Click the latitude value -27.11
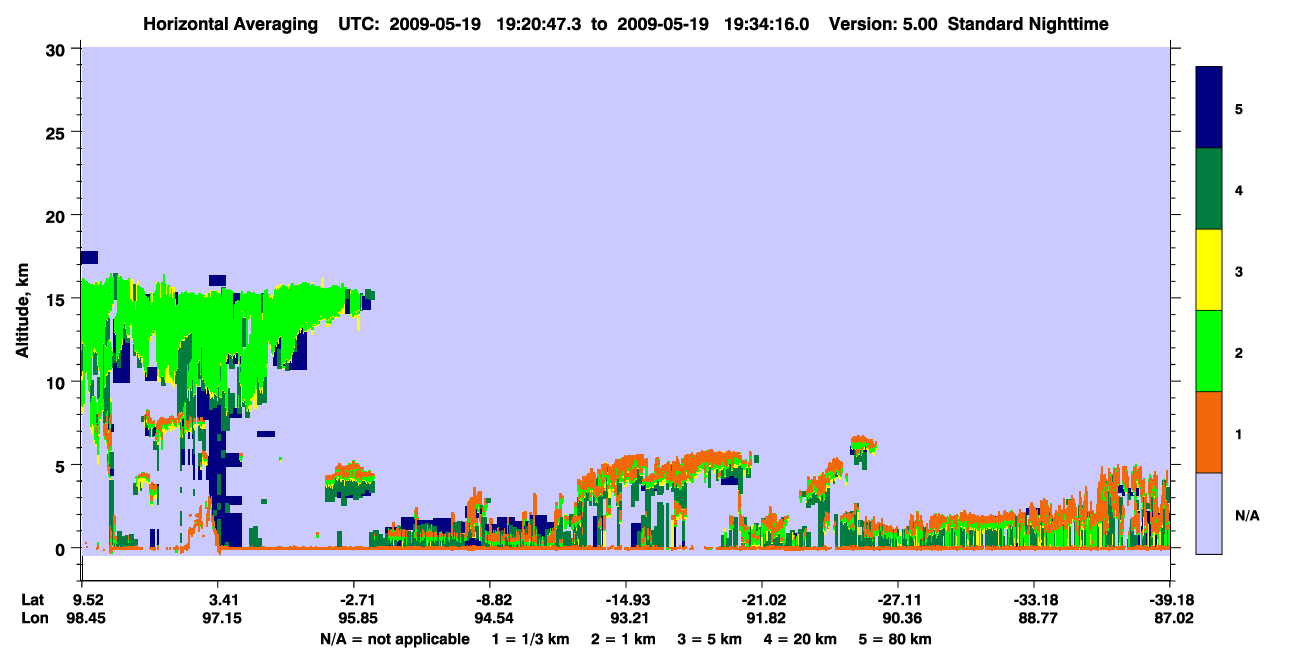Image resolution: width=1300 pixels, height=667 pixels. pyautogui.click(x=898, y=601)
